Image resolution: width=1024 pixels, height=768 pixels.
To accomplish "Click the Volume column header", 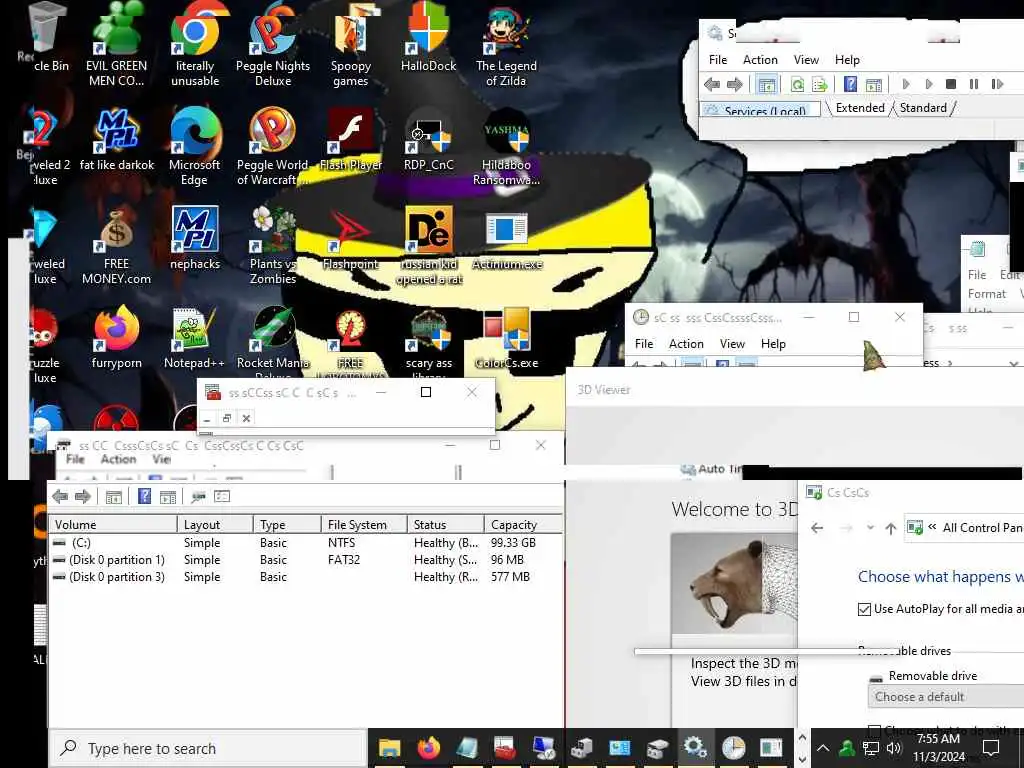I will (113, 524).
